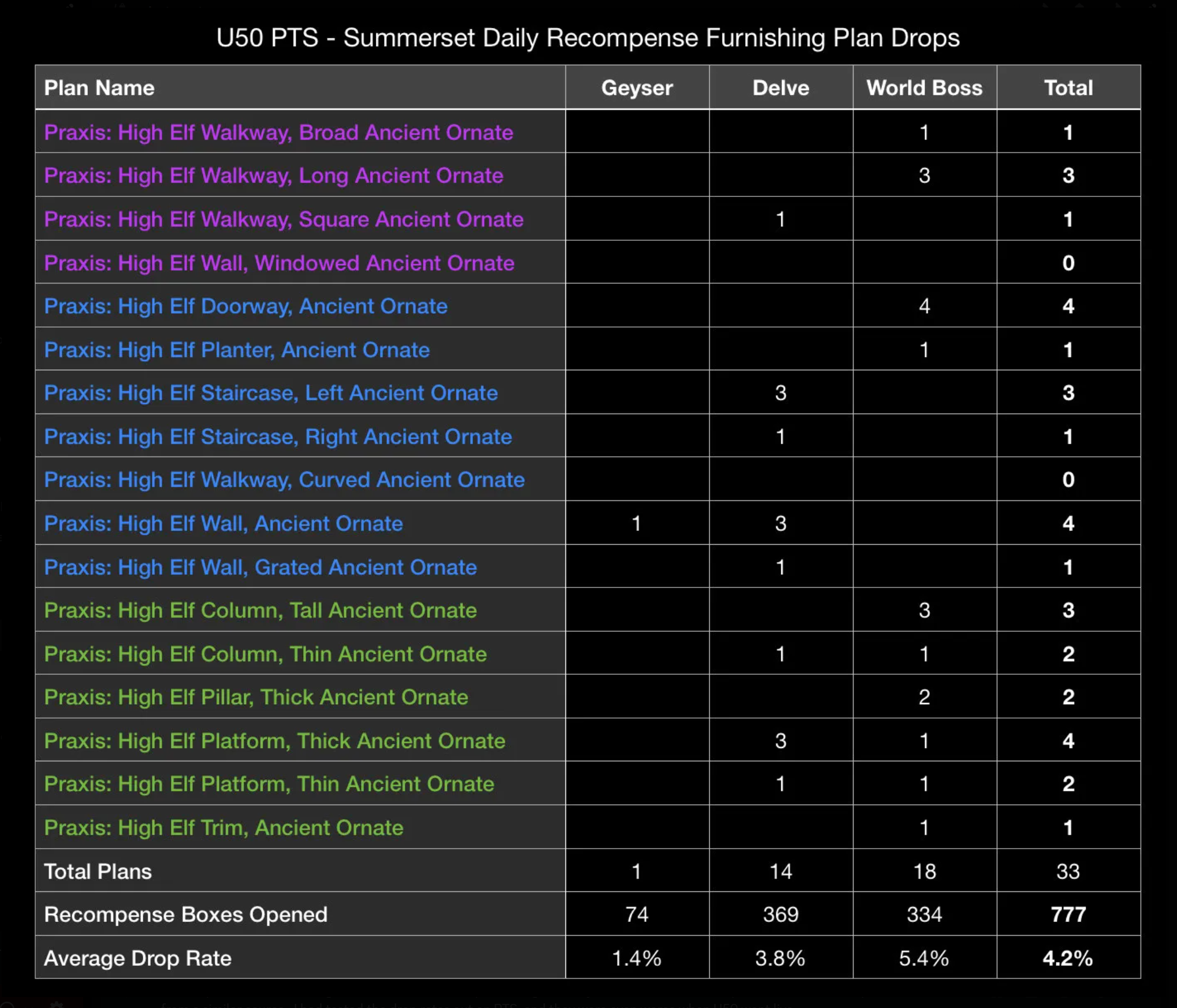The width and height of the screenshot is (1177, 1008).
Task: Select Praxis: High Elf Trim, Ancient Ornate
Action: coord(224,827)
